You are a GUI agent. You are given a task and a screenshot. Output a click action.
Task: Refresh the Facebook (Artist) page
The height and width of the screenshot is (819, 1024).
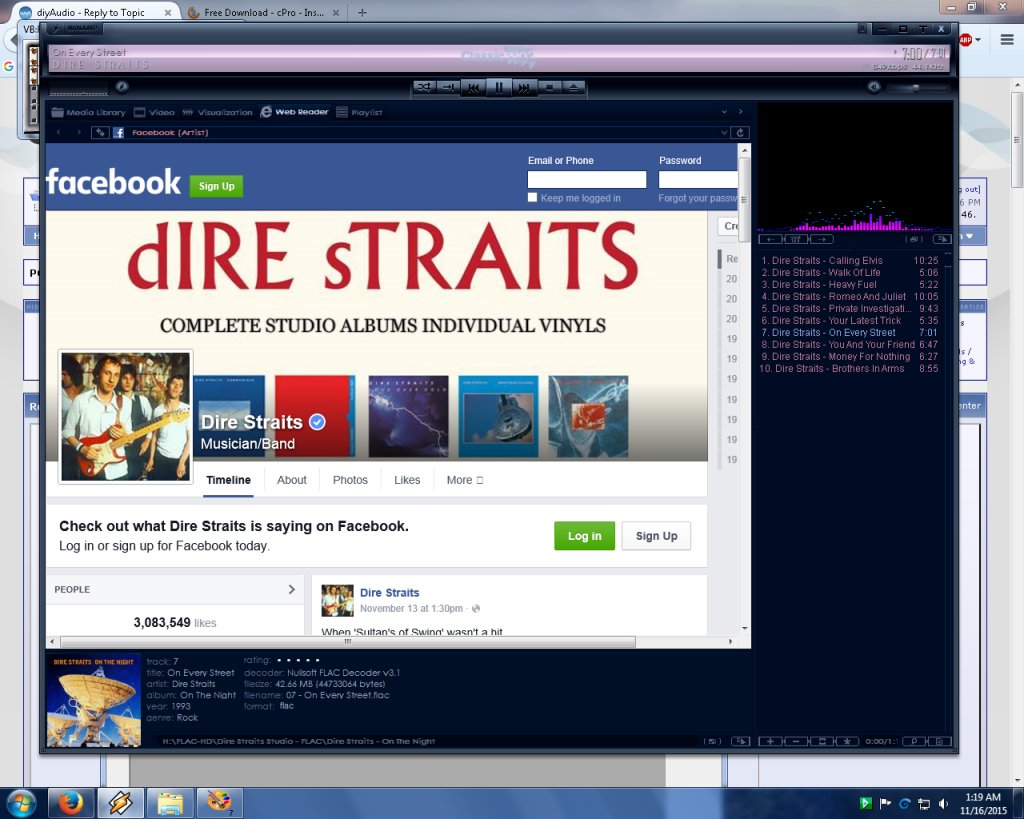point(740,133)
